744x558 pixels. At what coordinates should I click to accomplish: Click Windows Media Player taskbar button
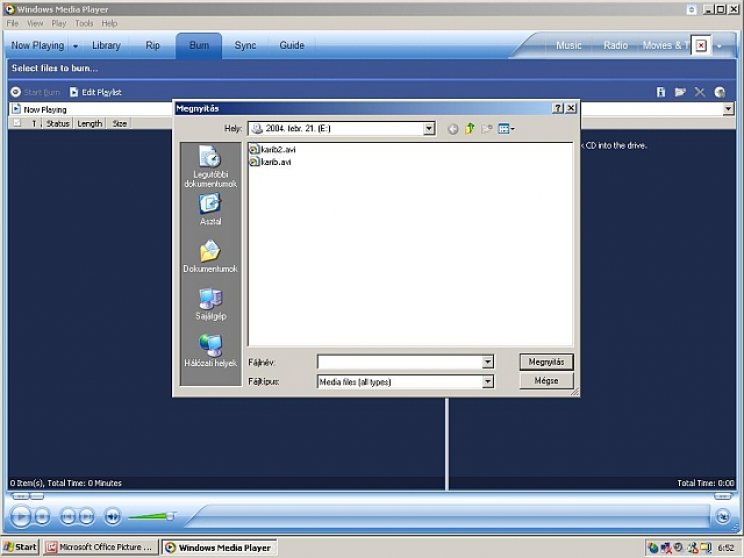coord(219,548)
